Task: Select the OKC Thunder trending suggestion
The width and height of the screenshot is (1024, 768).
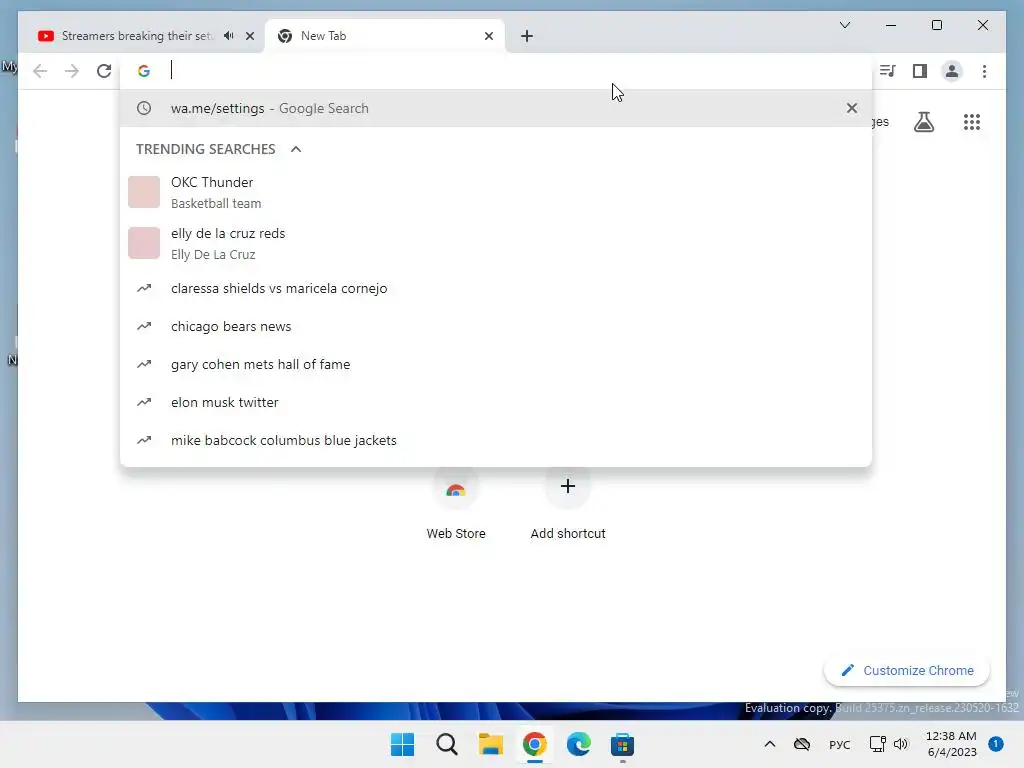Action: 496,193
